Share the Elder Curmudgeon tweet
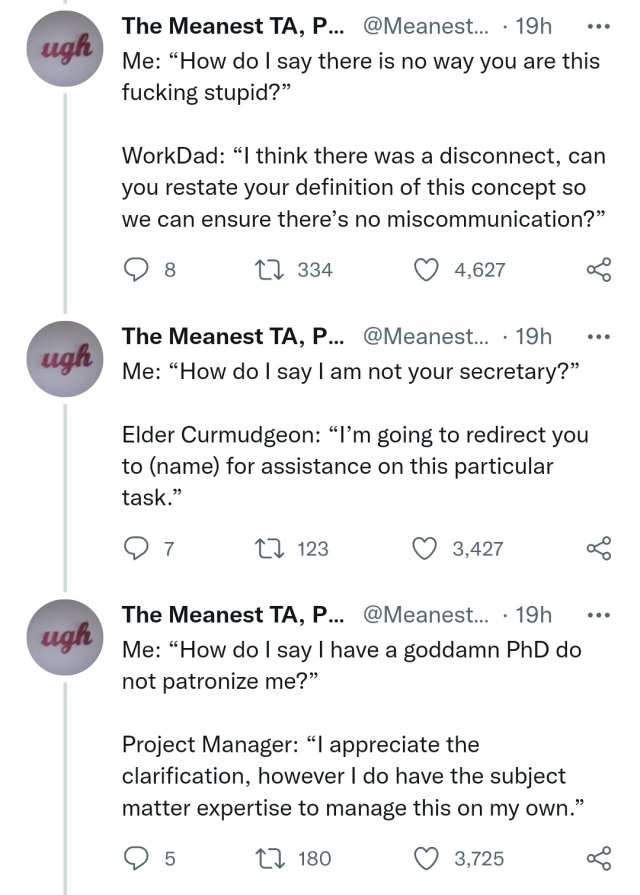 (x=598, y=548)
